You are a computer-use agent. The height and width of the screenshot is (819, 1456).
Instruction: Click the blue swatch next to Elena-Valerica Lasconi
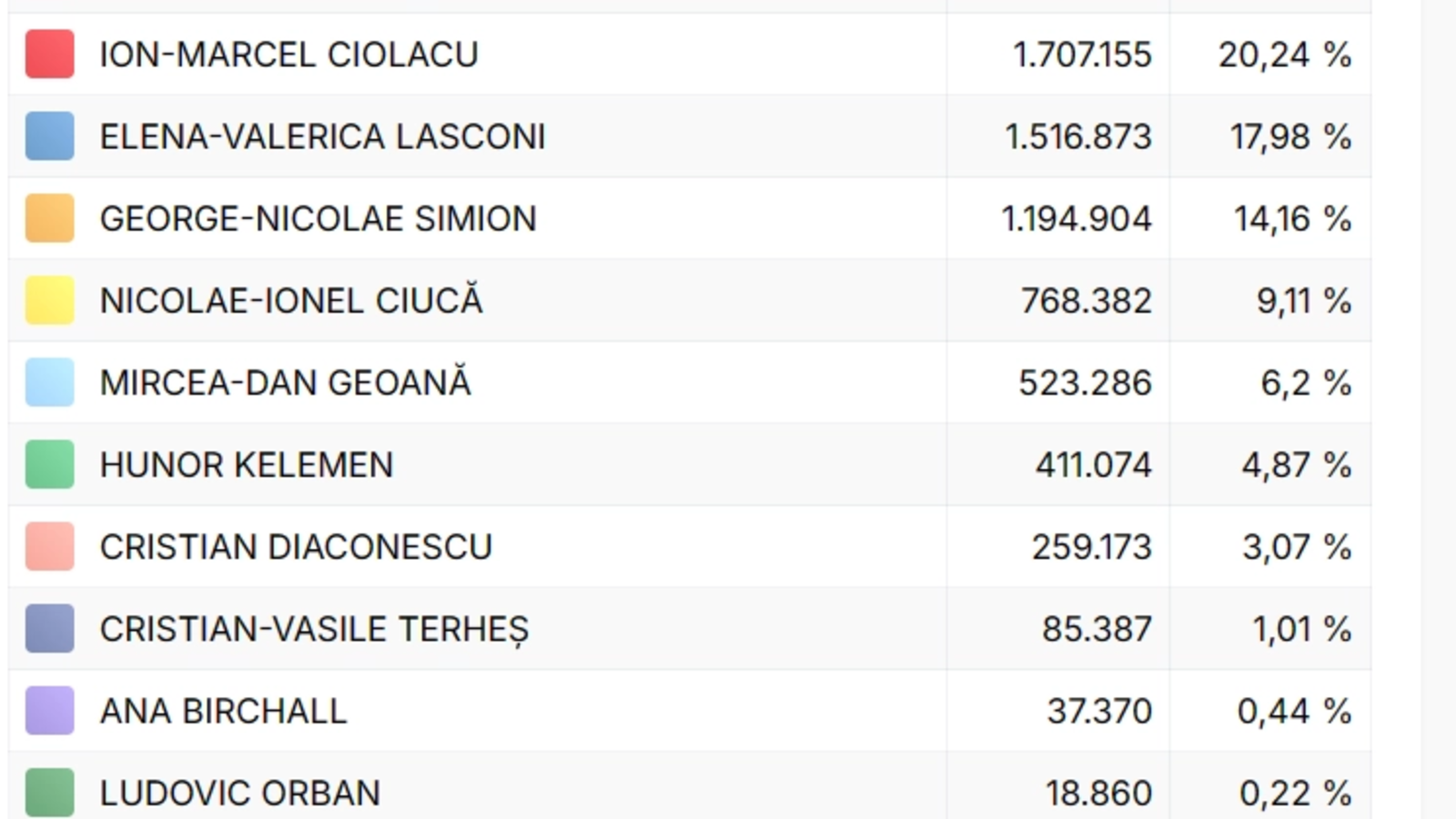pos(50,136)
